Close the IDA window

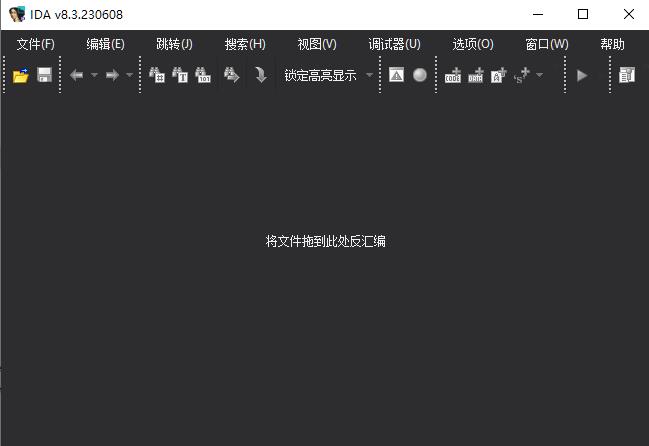point(628,14)
